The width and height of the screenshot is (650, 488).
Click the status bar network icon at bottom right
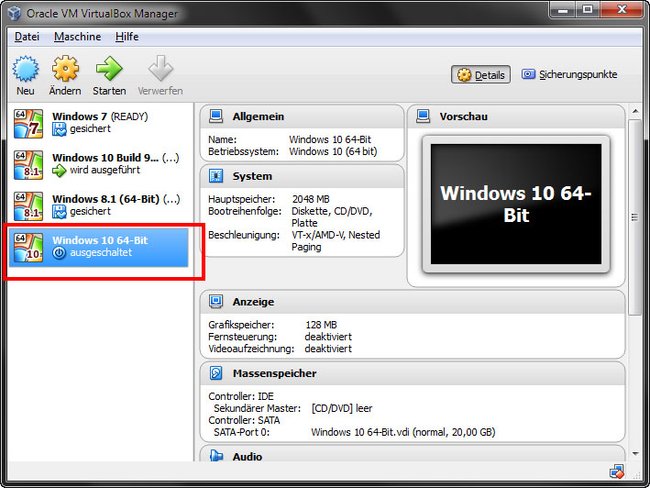616,471
